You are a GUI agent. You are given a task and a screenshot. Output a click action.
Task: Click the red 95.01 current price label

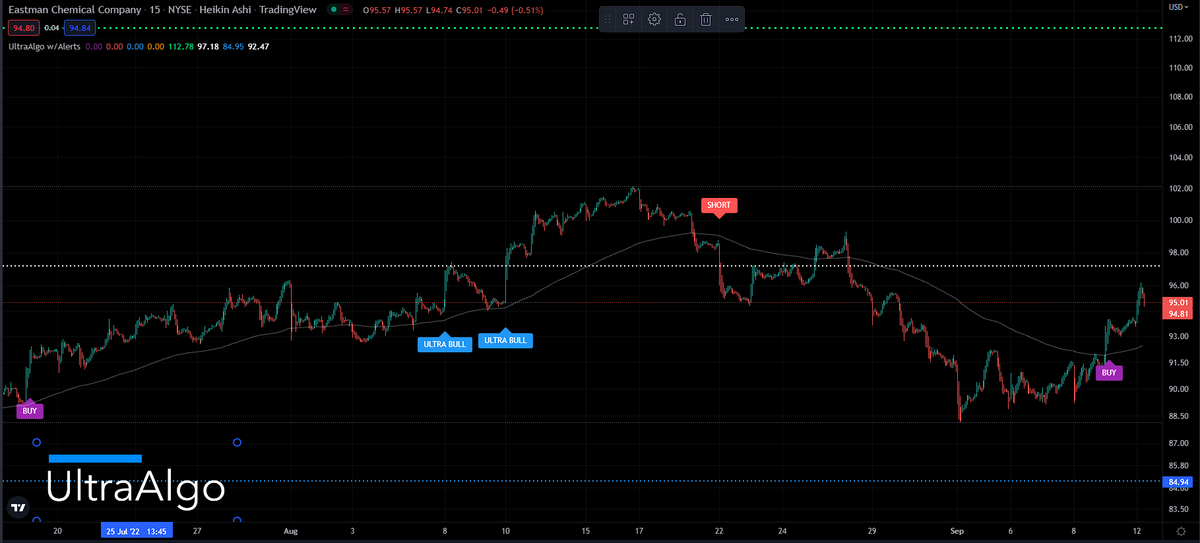tap(1176, 302)
